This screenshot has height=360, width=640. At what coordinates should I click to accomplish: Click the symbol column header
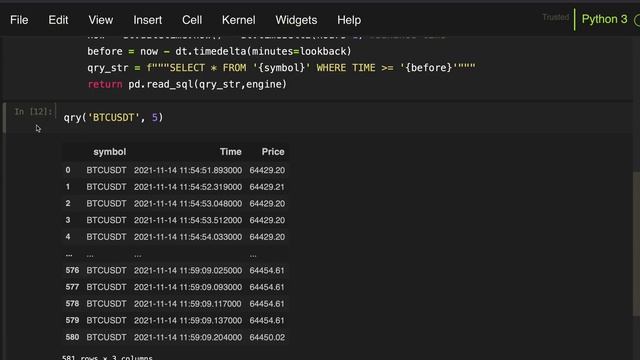point(109,152)
